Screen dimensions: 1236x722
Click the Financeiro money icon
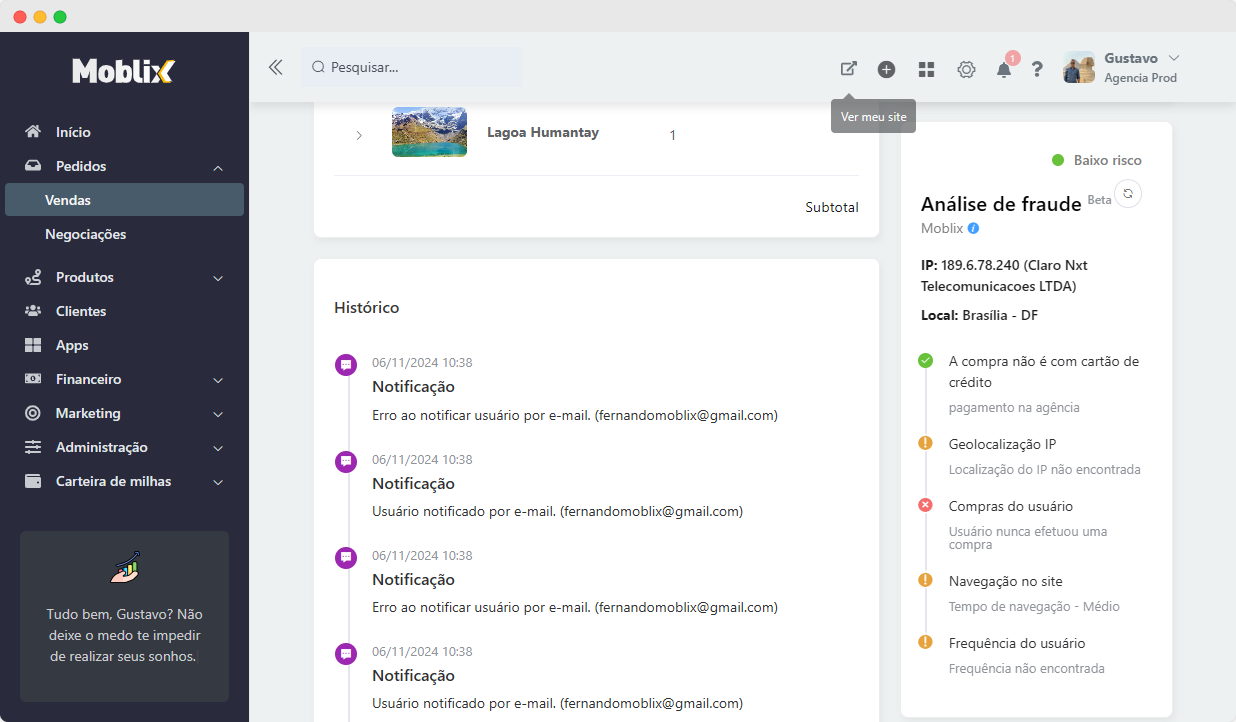[33, 379]
